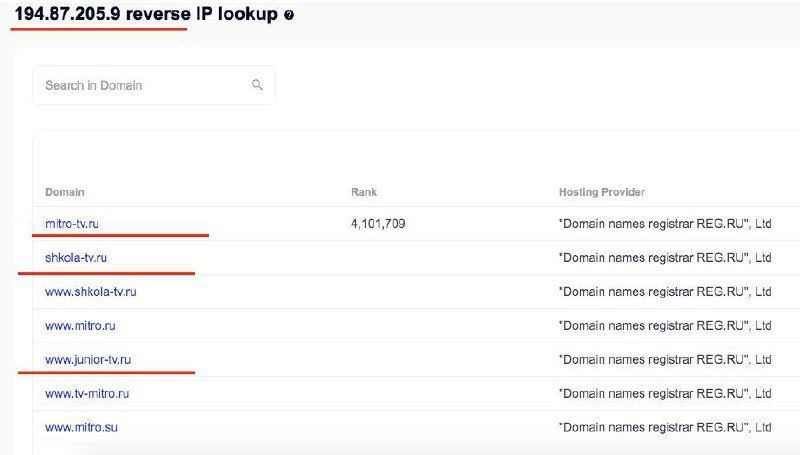Click hosting provider text in mitro-tv.ru row
The image size is (800, 455).
(x=665, y=223)
